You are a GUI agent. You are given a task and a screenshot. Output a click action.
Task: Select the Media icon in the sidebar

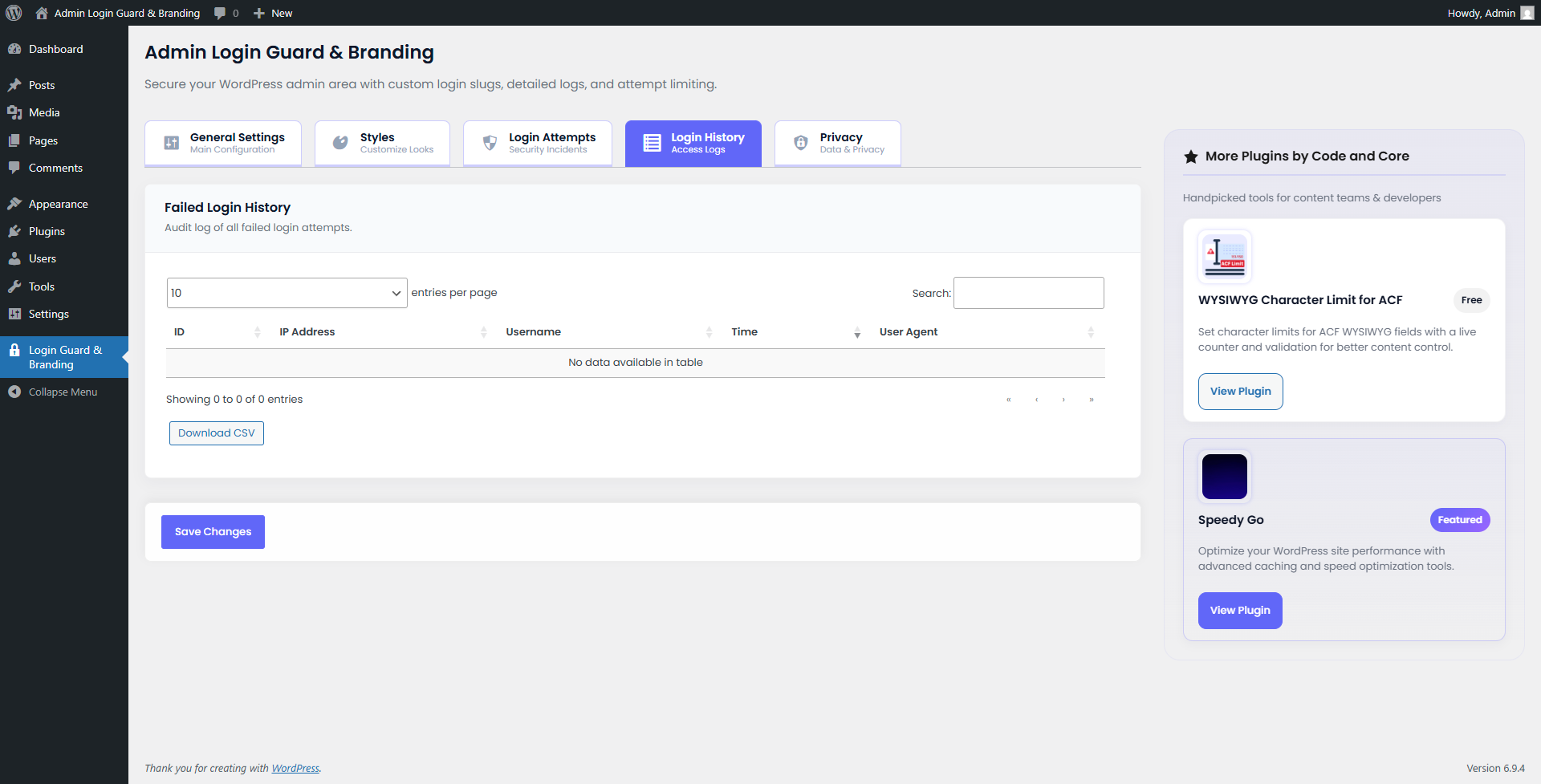(x=15, y=112)
